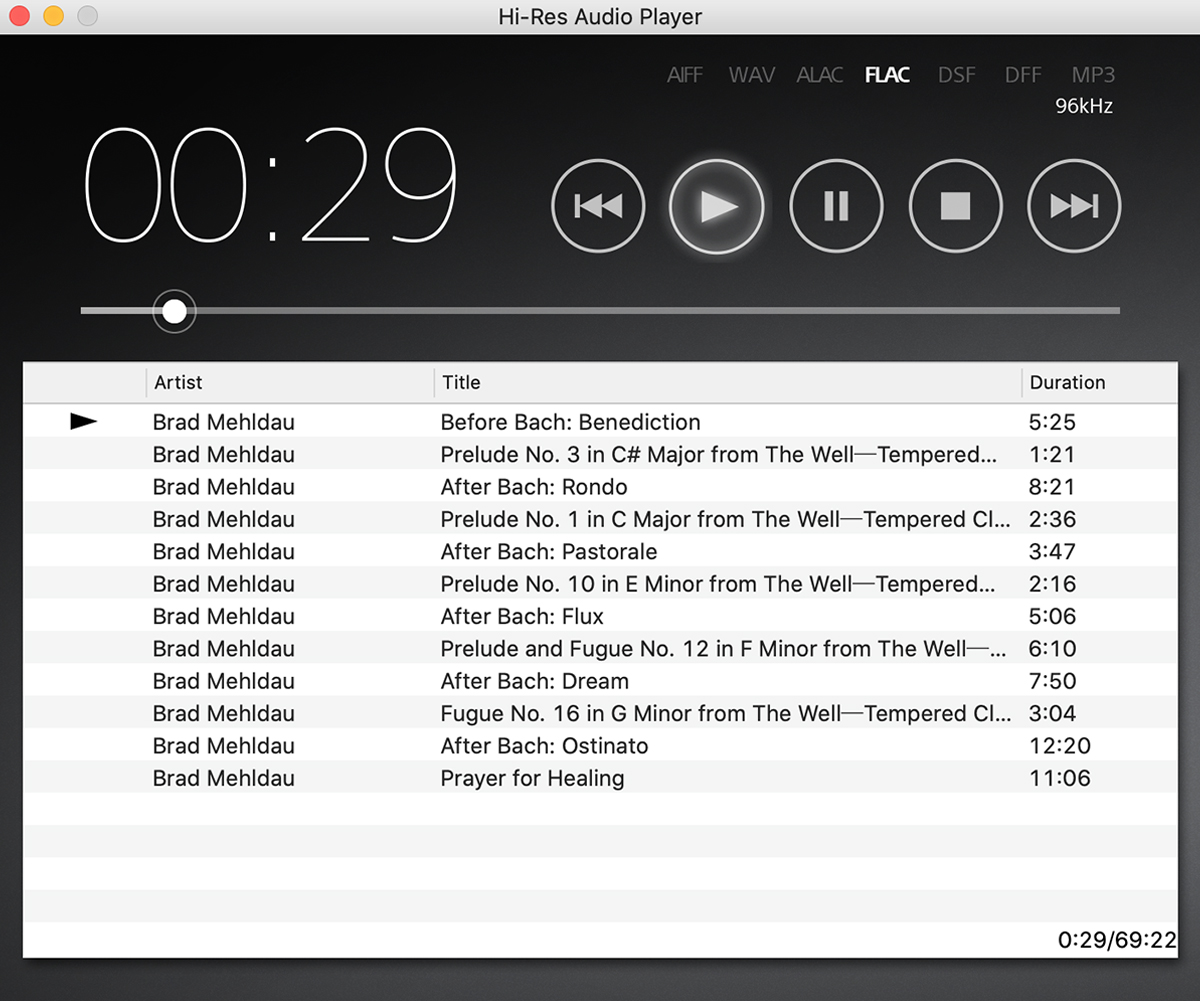
Task: Click the 1:21 duration cell
Action: (1052, 454)
